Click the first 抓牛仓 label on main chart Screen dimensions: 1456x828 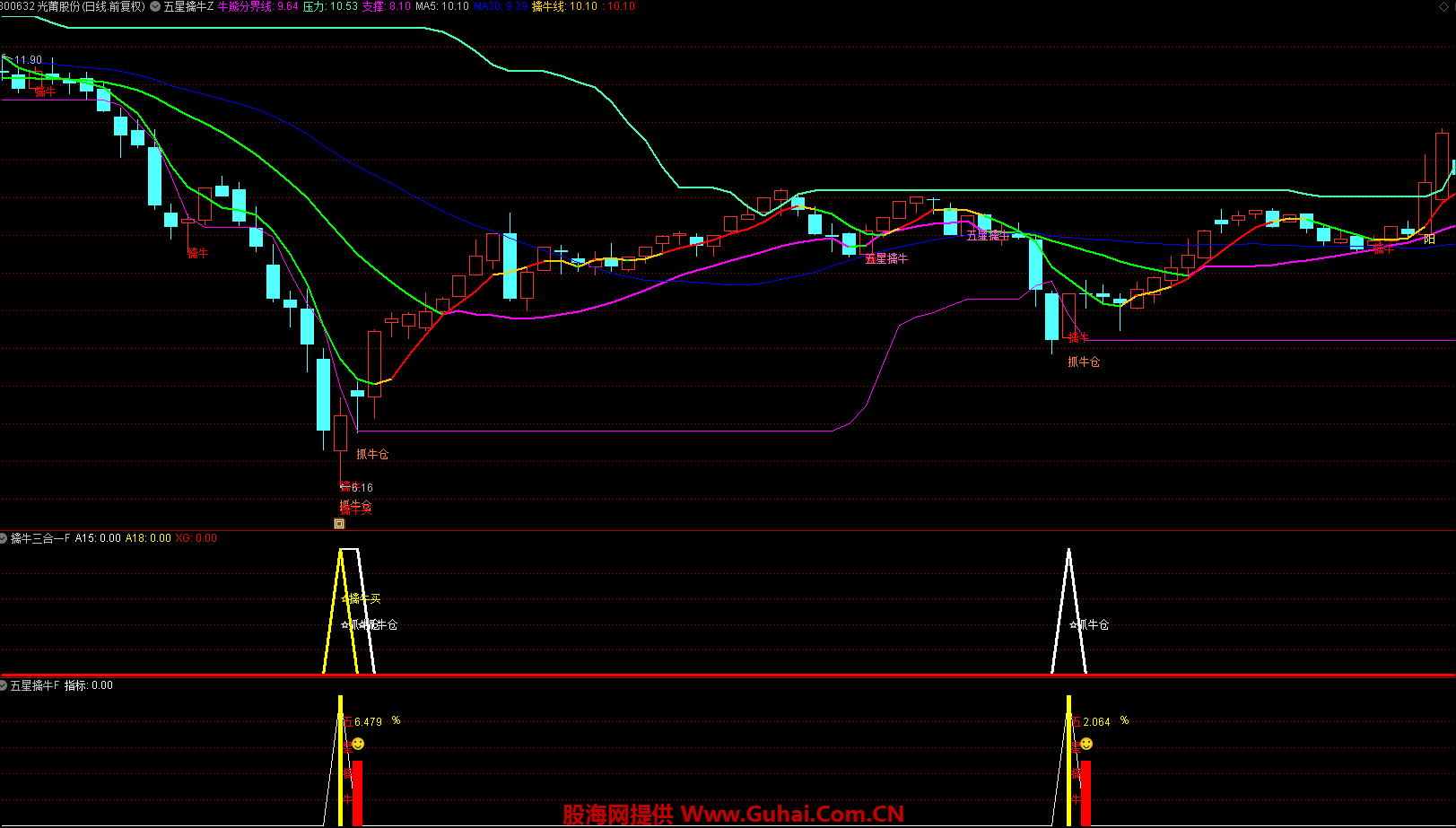[x=372, y=455]
